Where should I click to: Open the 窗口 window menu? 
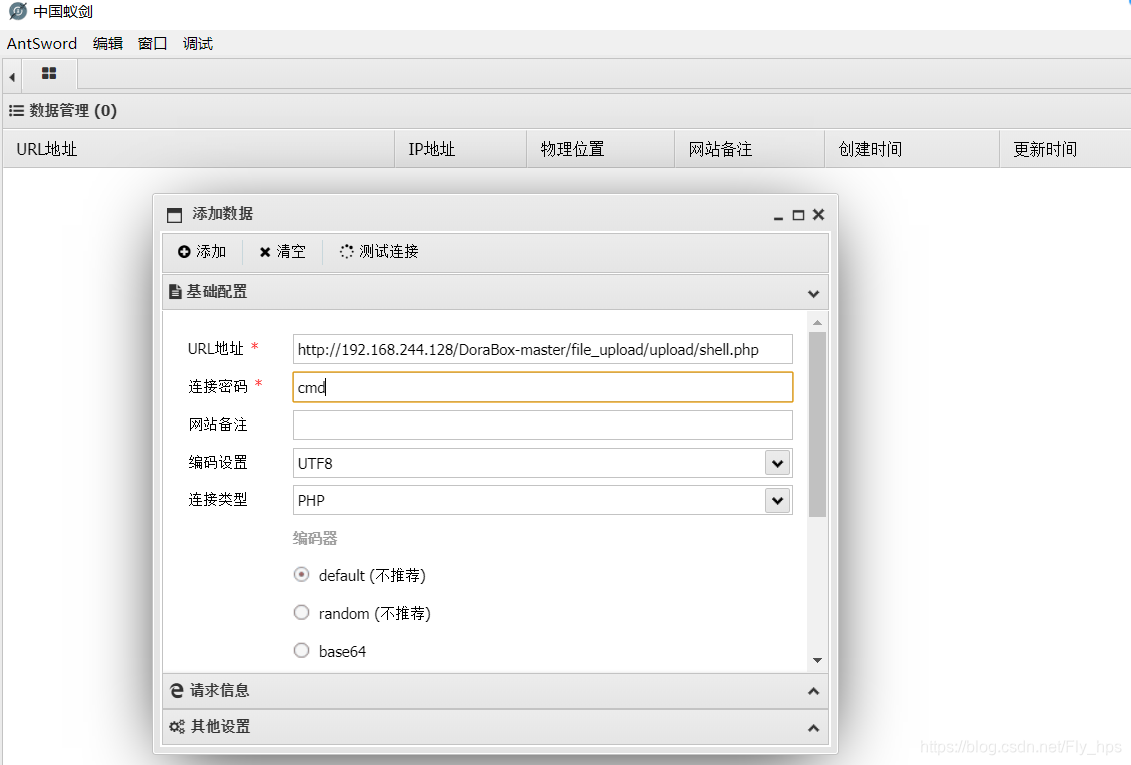click(152, 43)
